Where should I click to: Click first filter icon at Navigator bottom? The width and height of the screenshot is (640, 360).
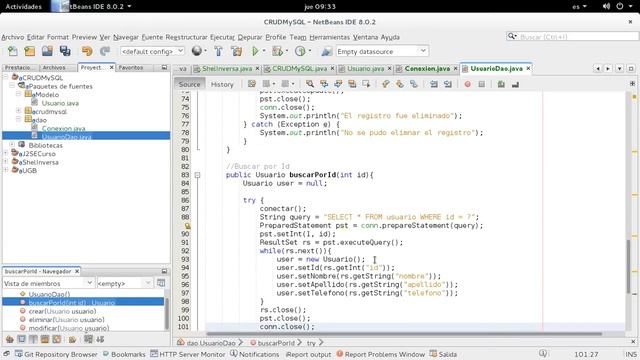click(10, 339)
